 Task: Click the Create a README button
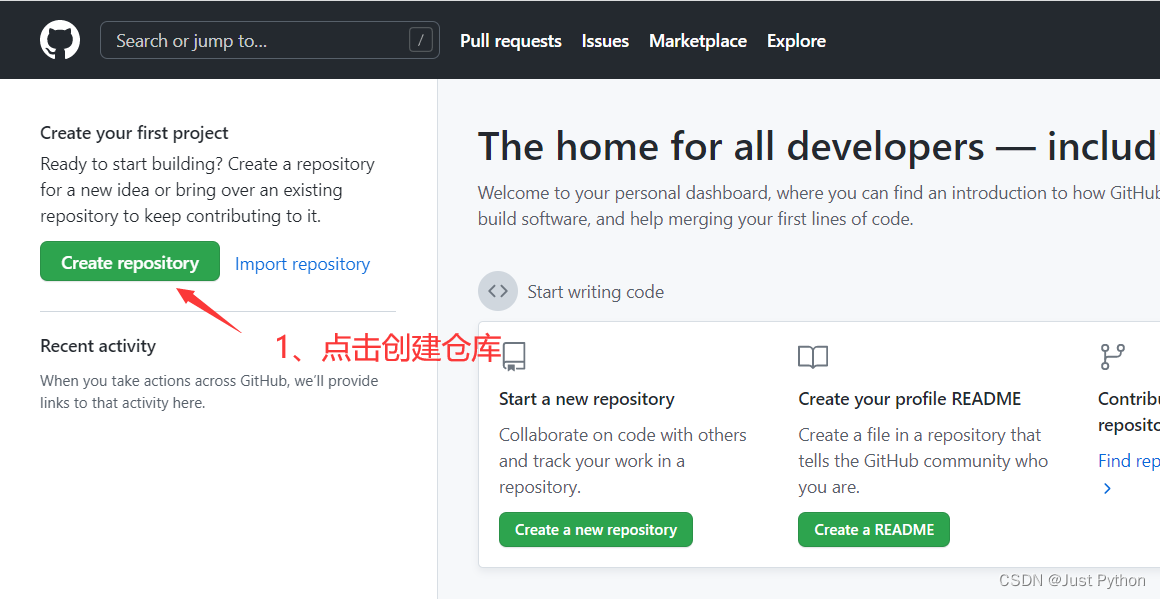(x=873, y=529)
